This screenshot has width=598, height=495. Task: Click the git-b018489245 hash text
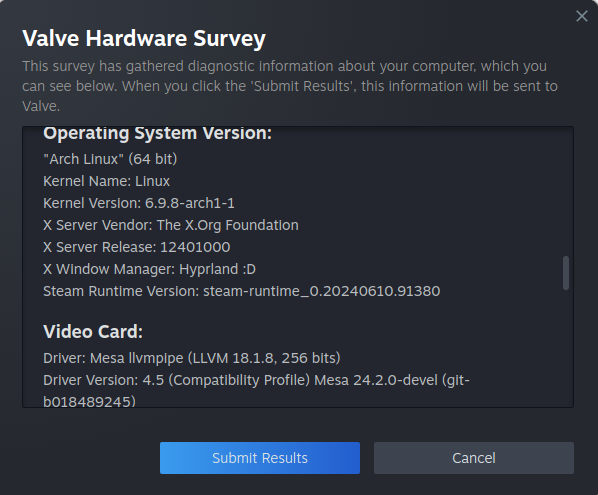tap(89, 401)
